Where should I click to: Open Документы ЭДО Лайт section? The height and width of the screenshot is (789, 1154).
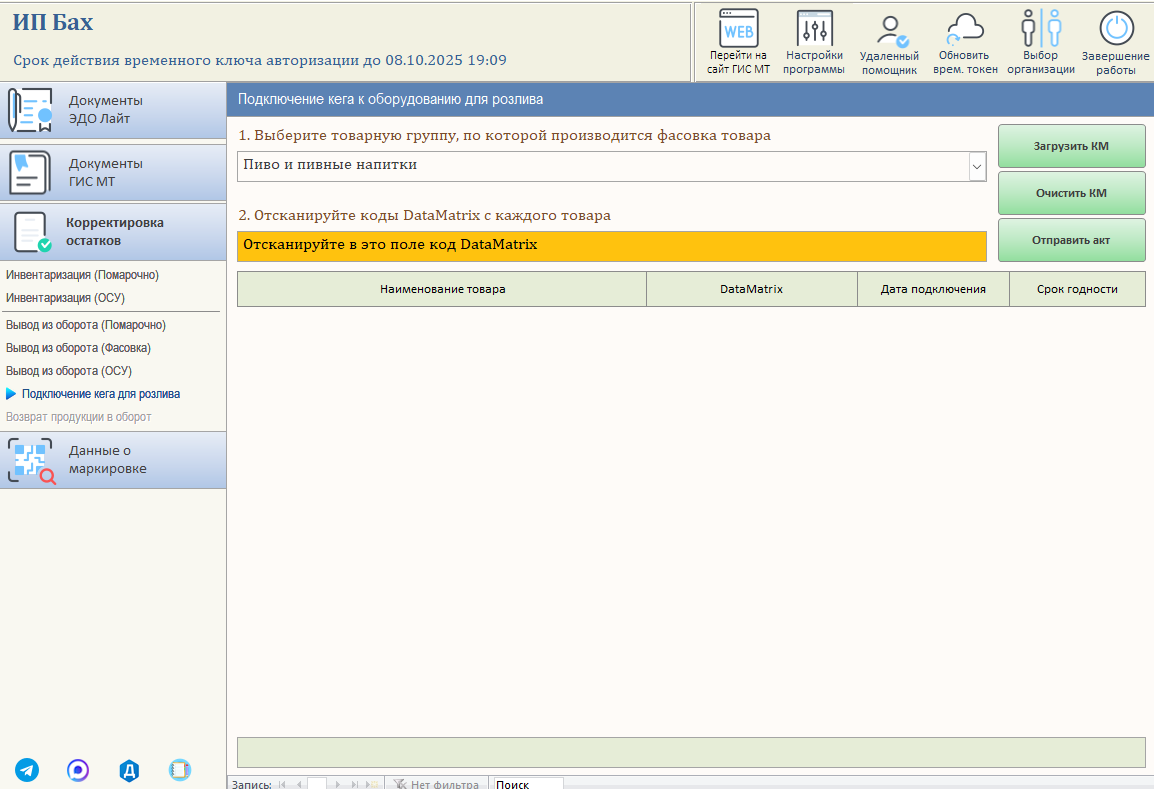[113, 110]
